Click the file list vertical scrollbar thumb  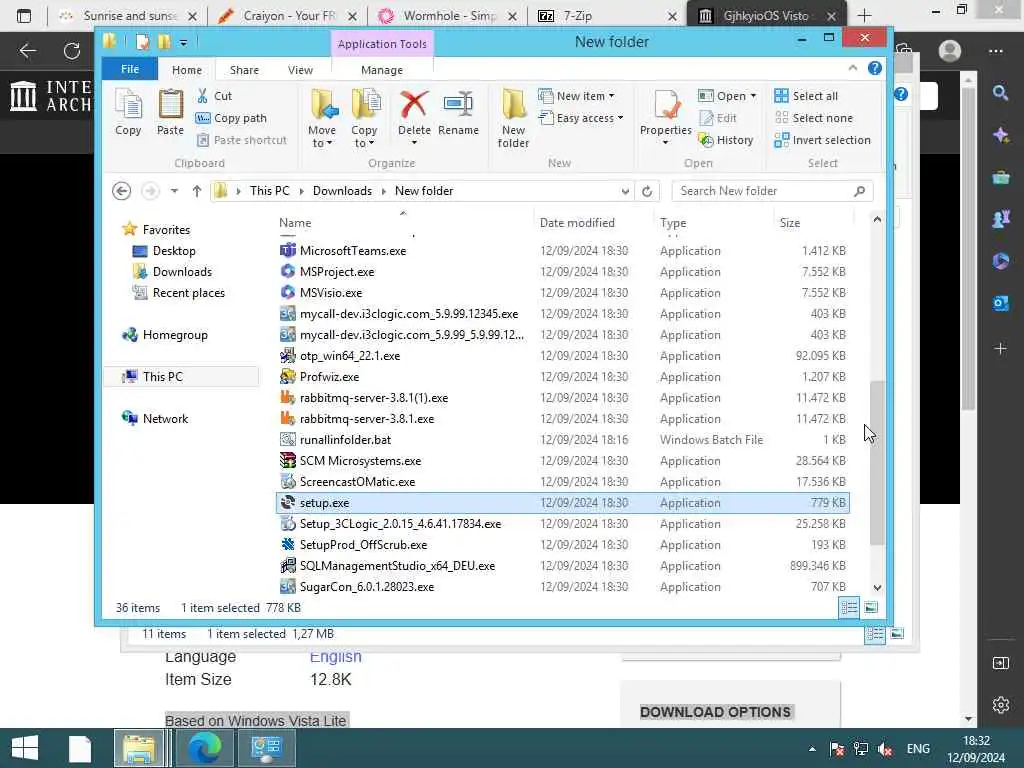click(x=877, y=462)
